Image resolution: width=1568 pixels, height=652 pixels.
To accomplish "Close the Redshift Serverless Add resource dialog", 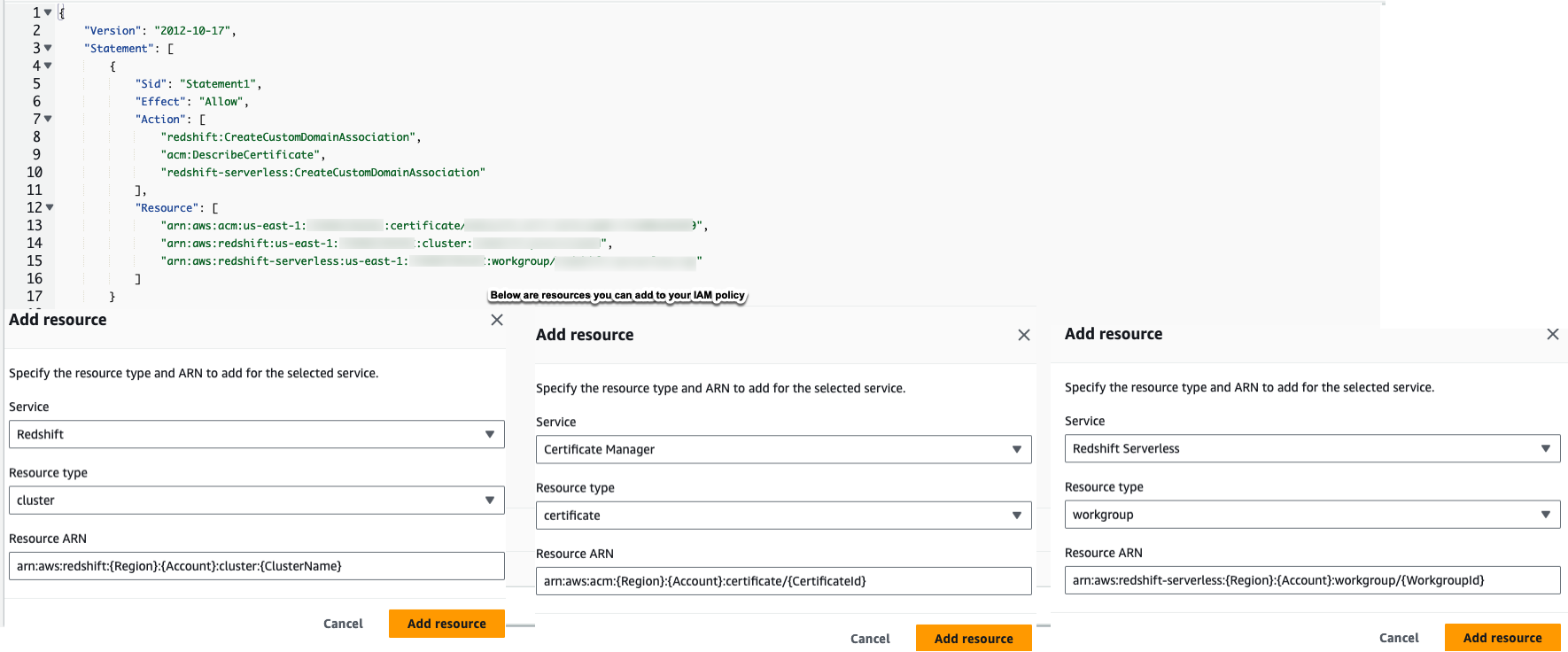I will [x=1553, y=334].
